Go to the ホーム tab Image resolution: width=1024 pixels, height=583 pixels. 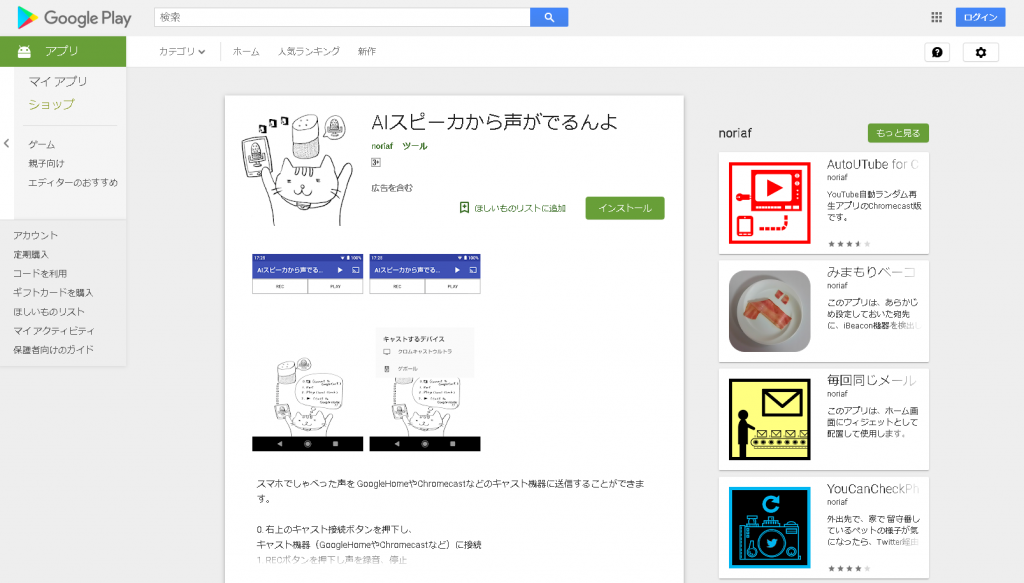coord(246,52)
